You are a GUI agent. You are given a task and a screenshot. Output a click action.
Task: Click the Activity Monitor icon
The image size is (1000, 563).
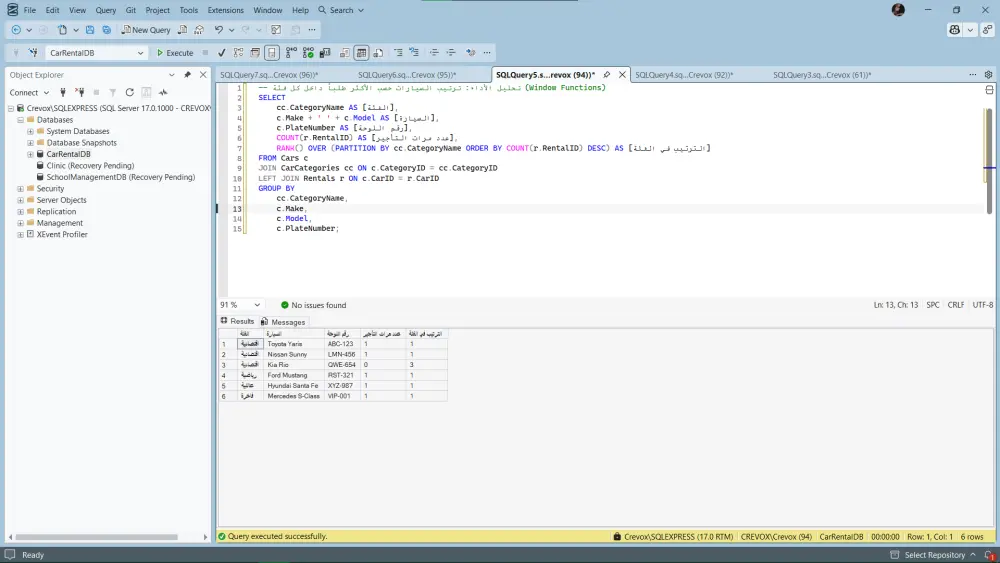tap(163, 92)
